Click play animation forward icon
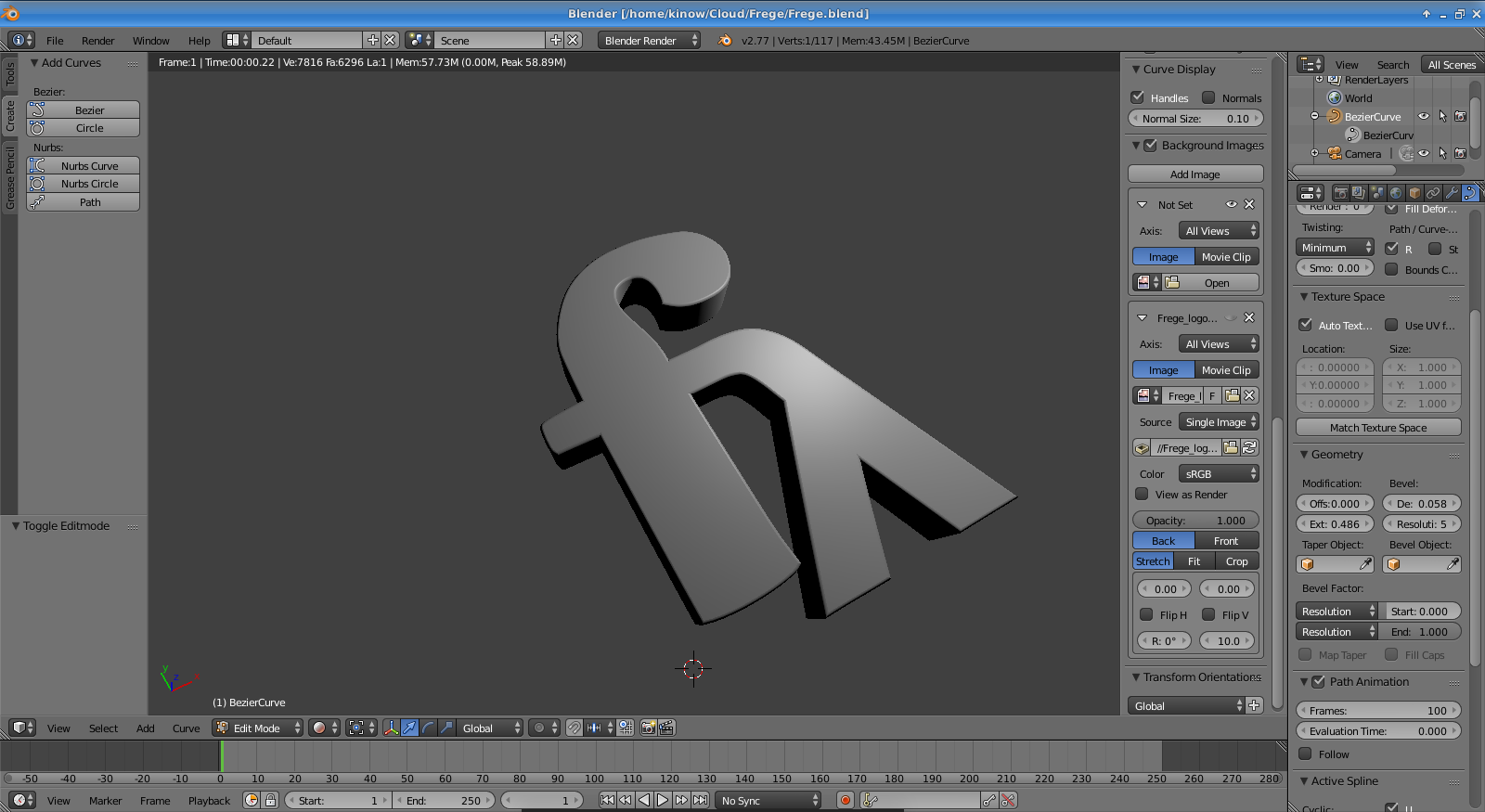 [x=663, y=800]
